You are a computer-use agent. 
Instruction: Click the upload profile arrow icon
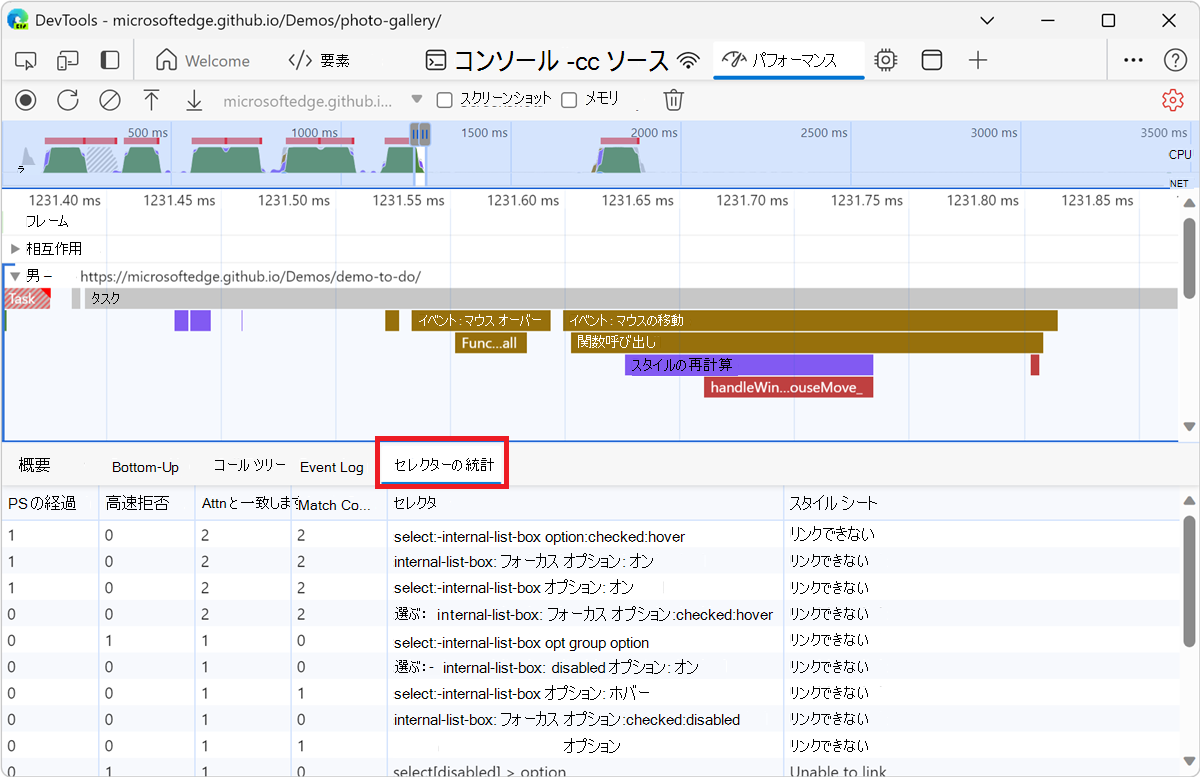[x=151, y=100]
